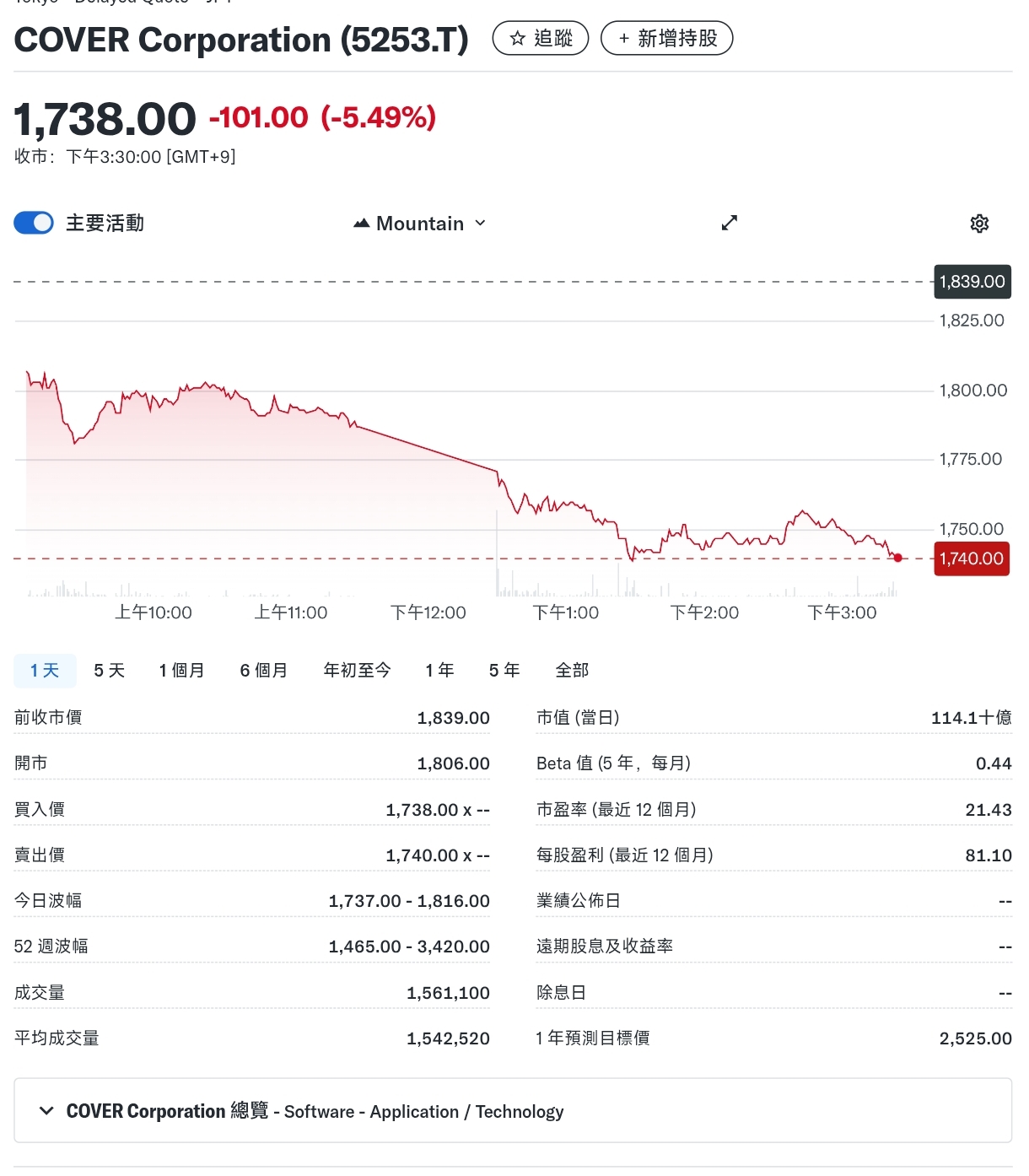
Task: Expand the chart to fullscreen
Action: [x=730, y=223]
